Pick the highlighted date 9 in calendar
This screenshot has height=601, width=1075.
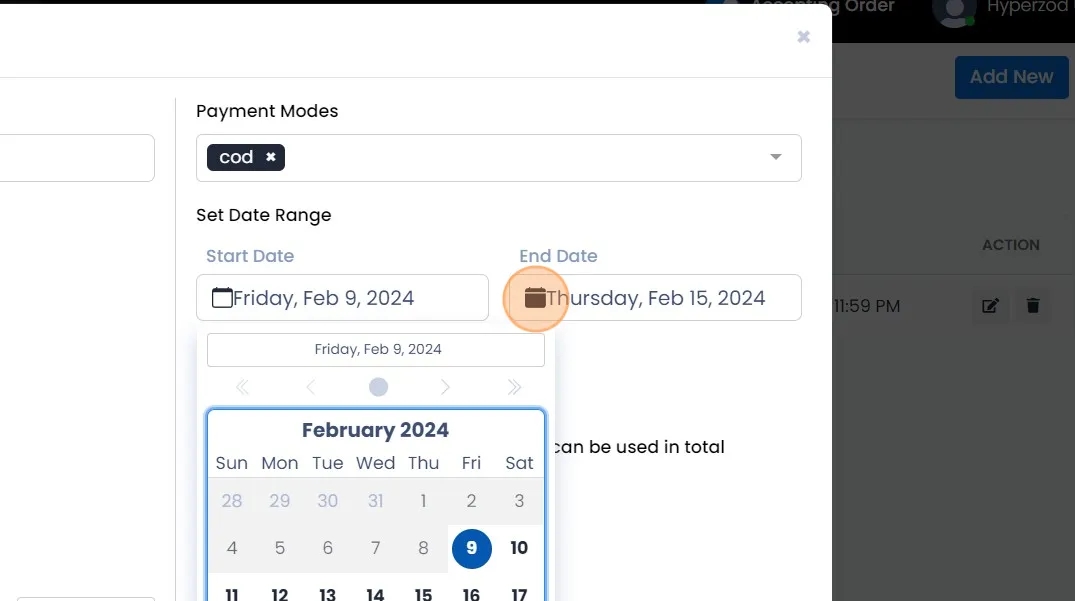pyautogui.click(x=471, y=548)
